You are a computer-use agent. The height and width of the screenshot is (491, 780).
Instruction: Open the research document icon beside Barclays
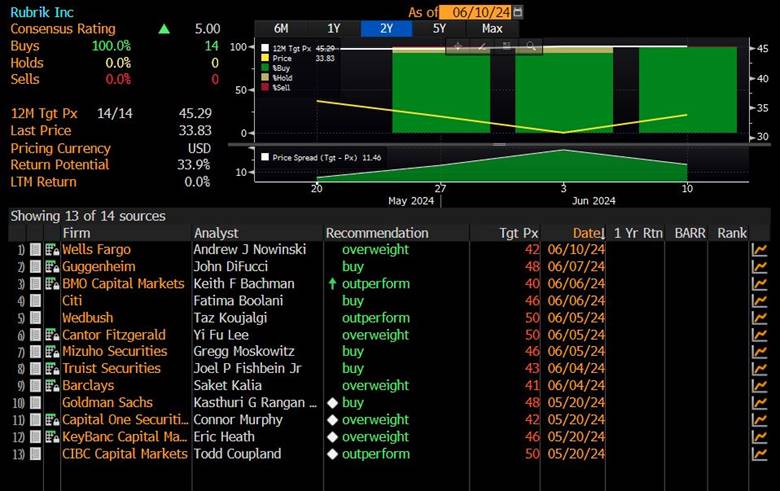click(x=52, y=386)
